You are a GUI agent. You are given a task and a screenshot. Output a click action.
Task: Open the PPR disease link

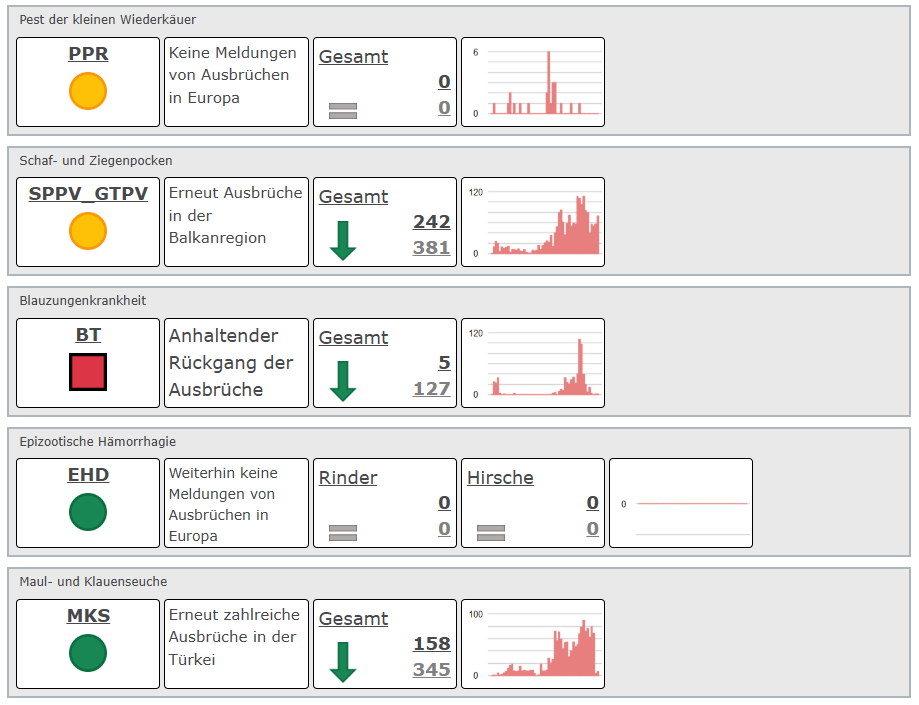point(88,54)
